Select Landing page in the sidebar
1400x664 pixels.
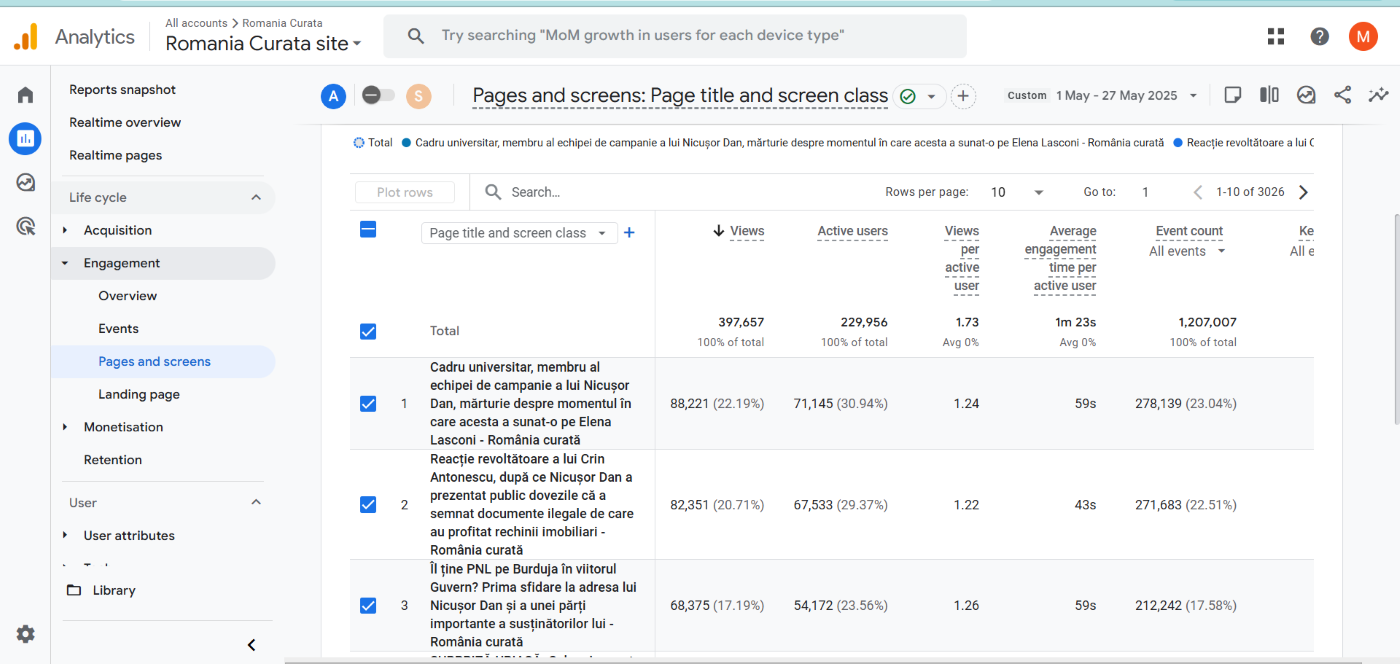point(139,394)
